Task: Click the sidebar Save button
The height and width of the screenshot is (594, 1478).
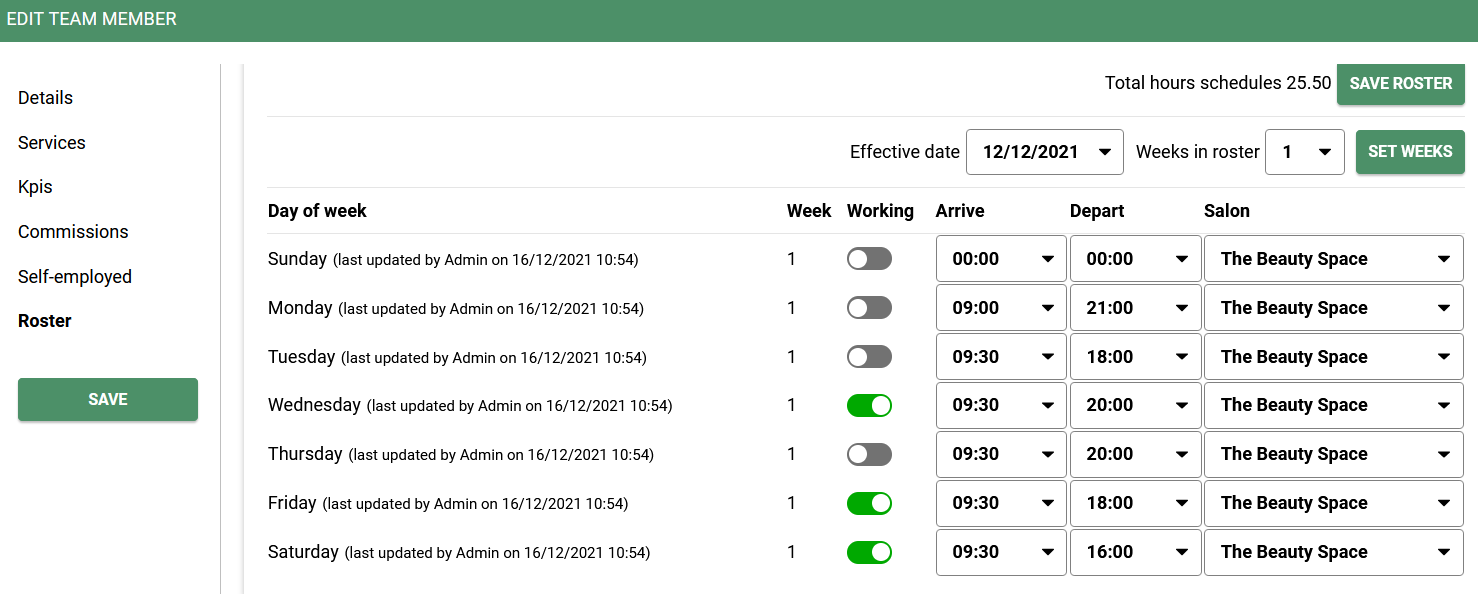Action: click(108, 399)
